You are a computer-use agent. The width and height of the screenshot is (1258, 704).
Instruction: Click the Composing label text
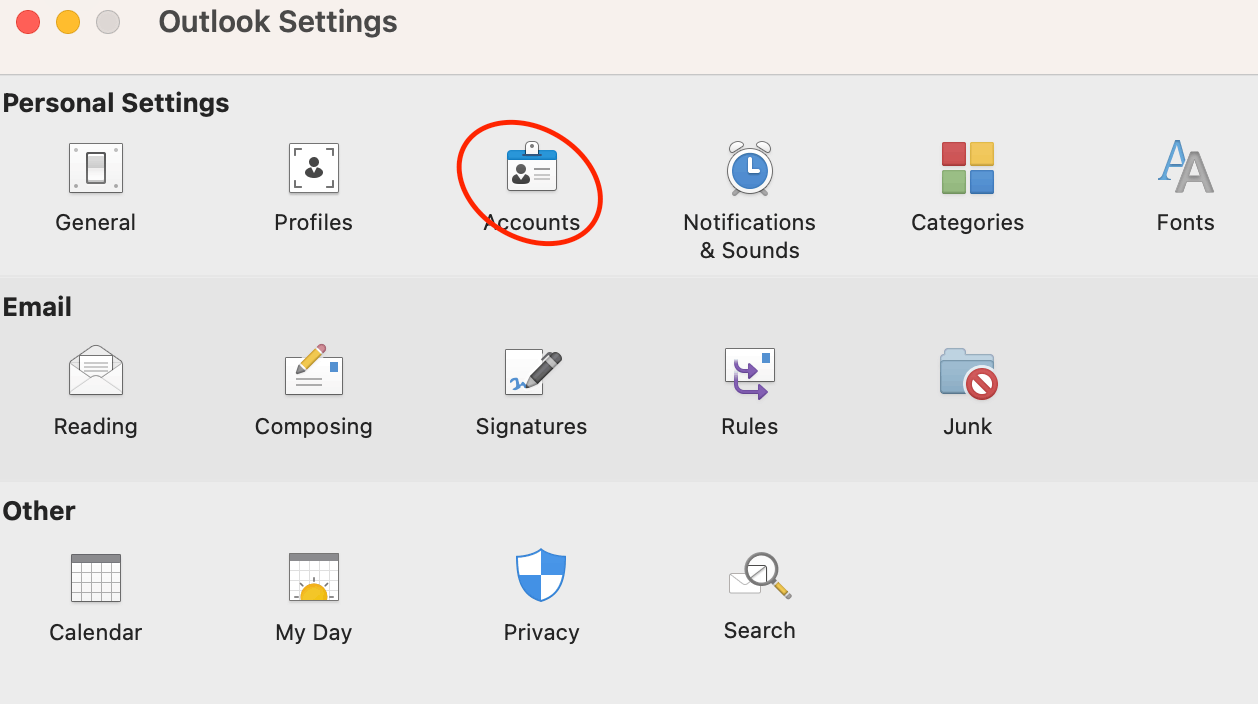click(314, 427)
